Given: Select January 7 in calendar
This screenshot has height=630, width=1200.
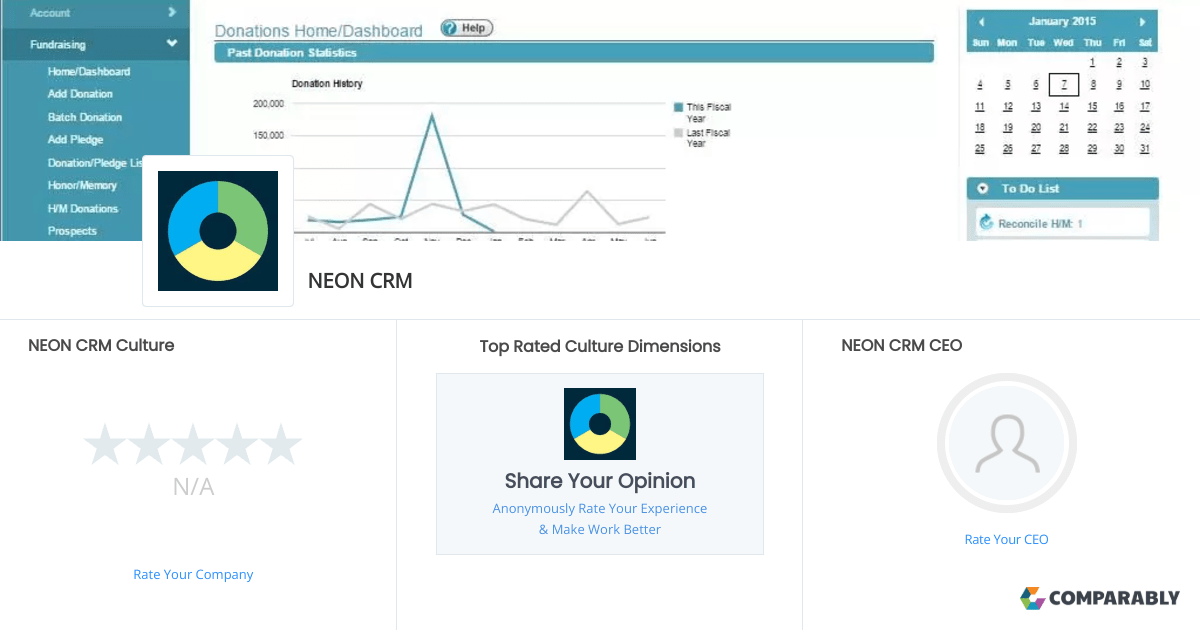Looking at the screenshot, I should pyautogui.click(x=1064, y=85).
